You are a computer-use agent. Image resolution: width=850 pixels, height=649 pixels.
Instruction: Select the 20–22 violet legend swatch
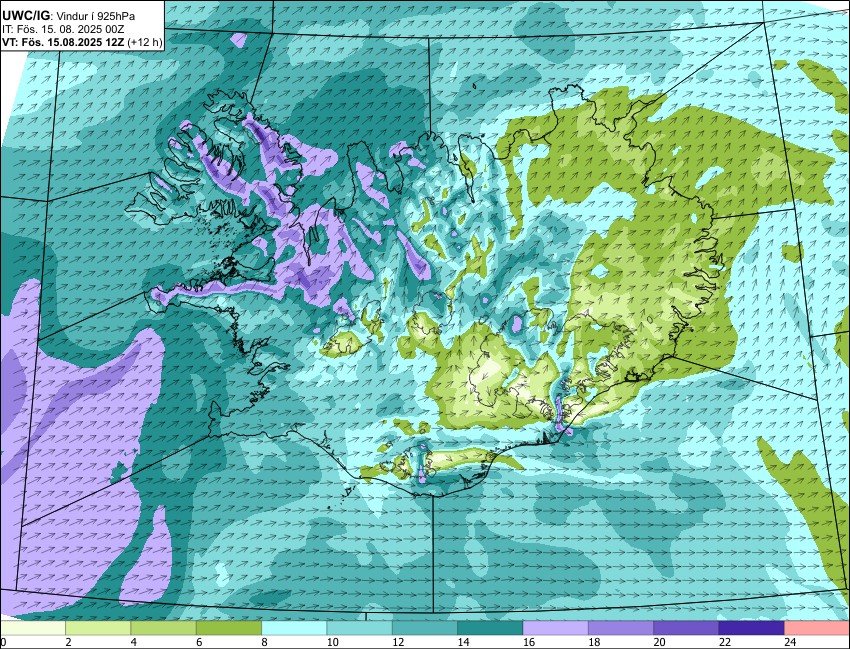pos(686,628)
